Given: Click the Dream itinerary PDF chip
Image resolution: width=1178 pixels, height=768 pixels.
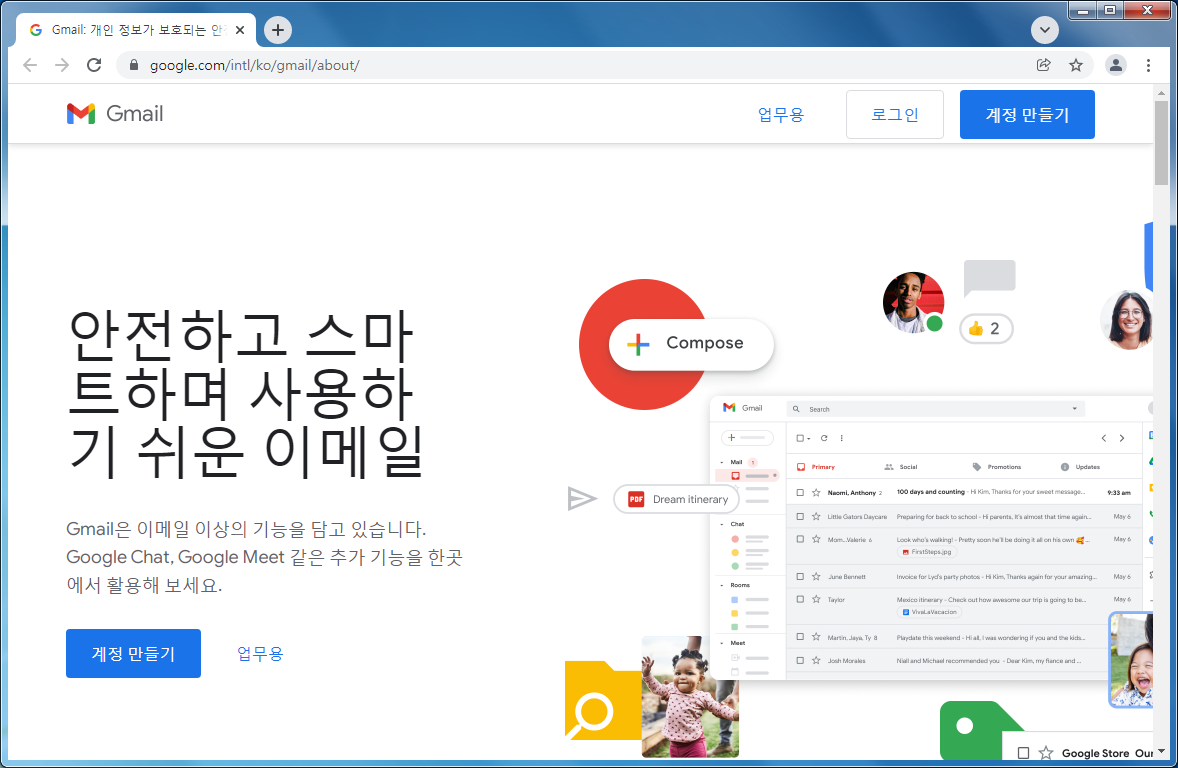Looking at the screenshot, I should pos(677,499).
